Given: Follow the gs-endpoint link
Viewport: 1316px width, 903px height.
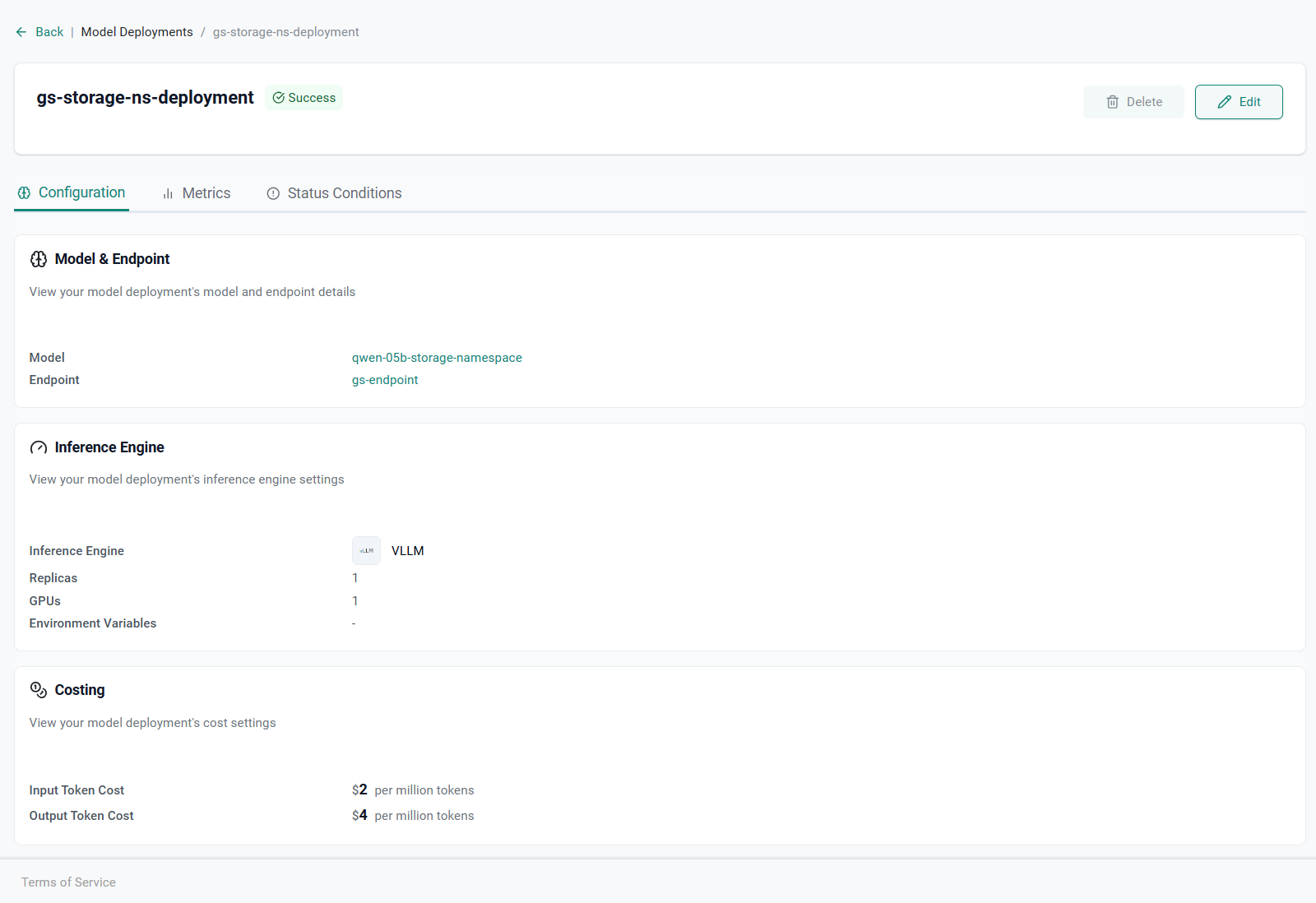Looking at the screenshot, I should click(x=385, y=380).
